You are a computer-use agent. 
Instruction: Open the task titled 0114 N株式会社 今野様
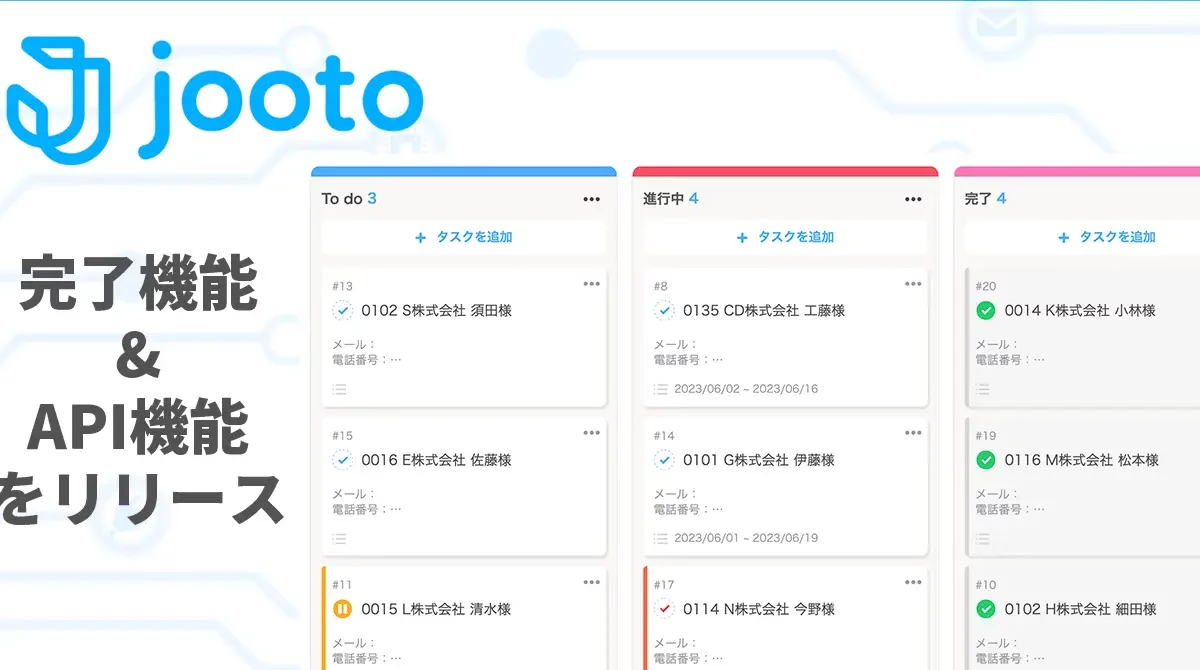tap(759, 609)
